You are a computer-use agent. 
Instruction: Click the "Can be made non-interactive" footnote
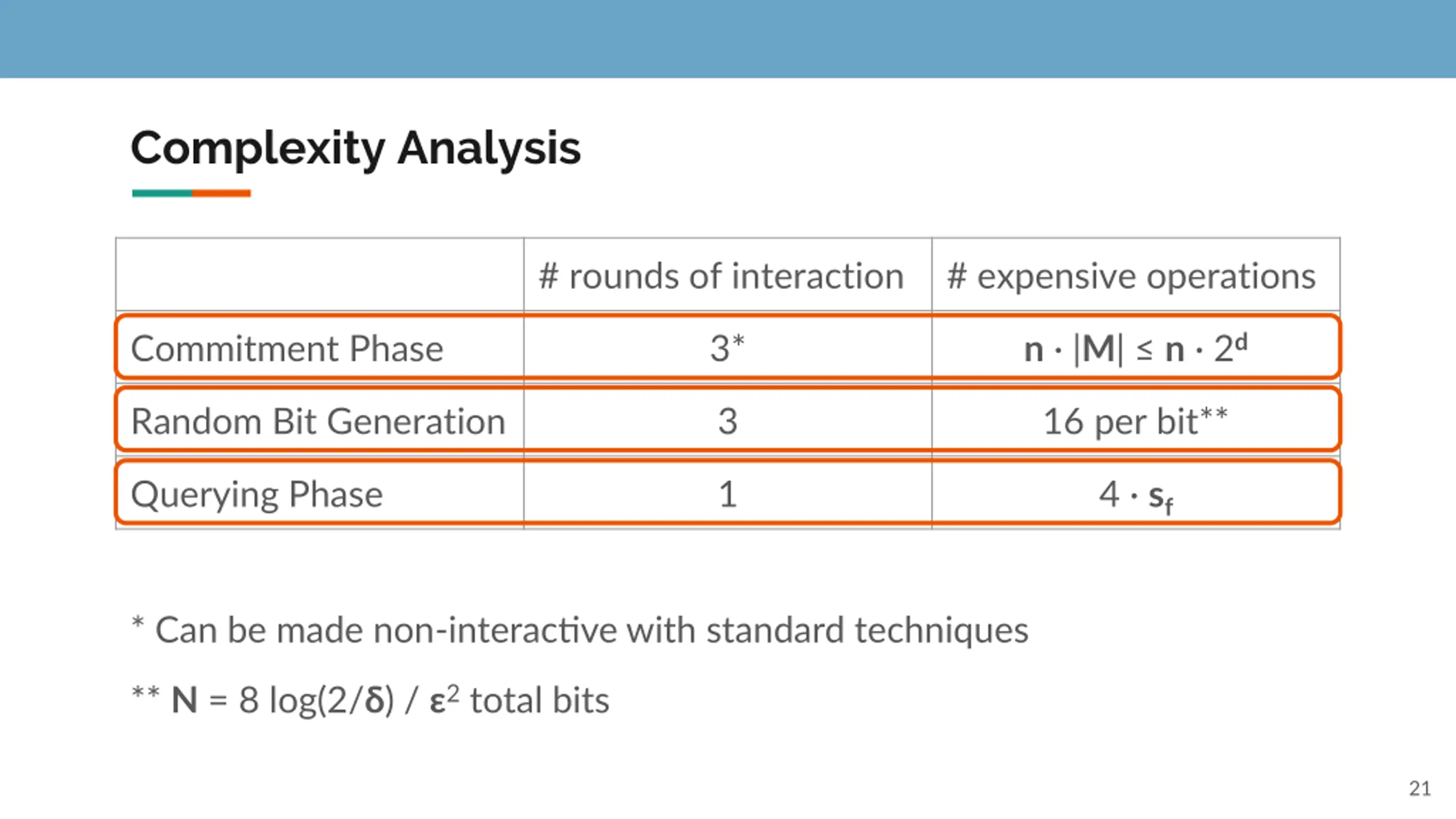(591, 630)
